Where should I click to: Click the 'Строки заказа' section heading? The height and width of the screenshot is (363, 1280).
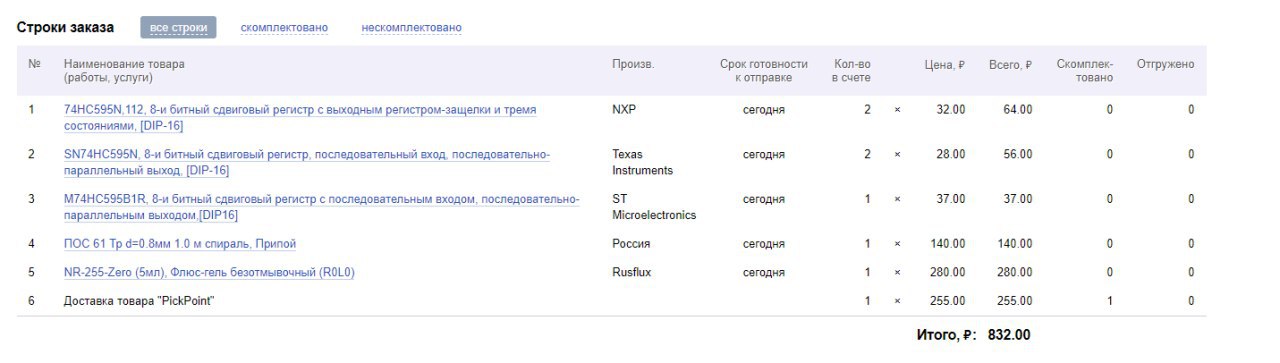(x=65, y=27)
